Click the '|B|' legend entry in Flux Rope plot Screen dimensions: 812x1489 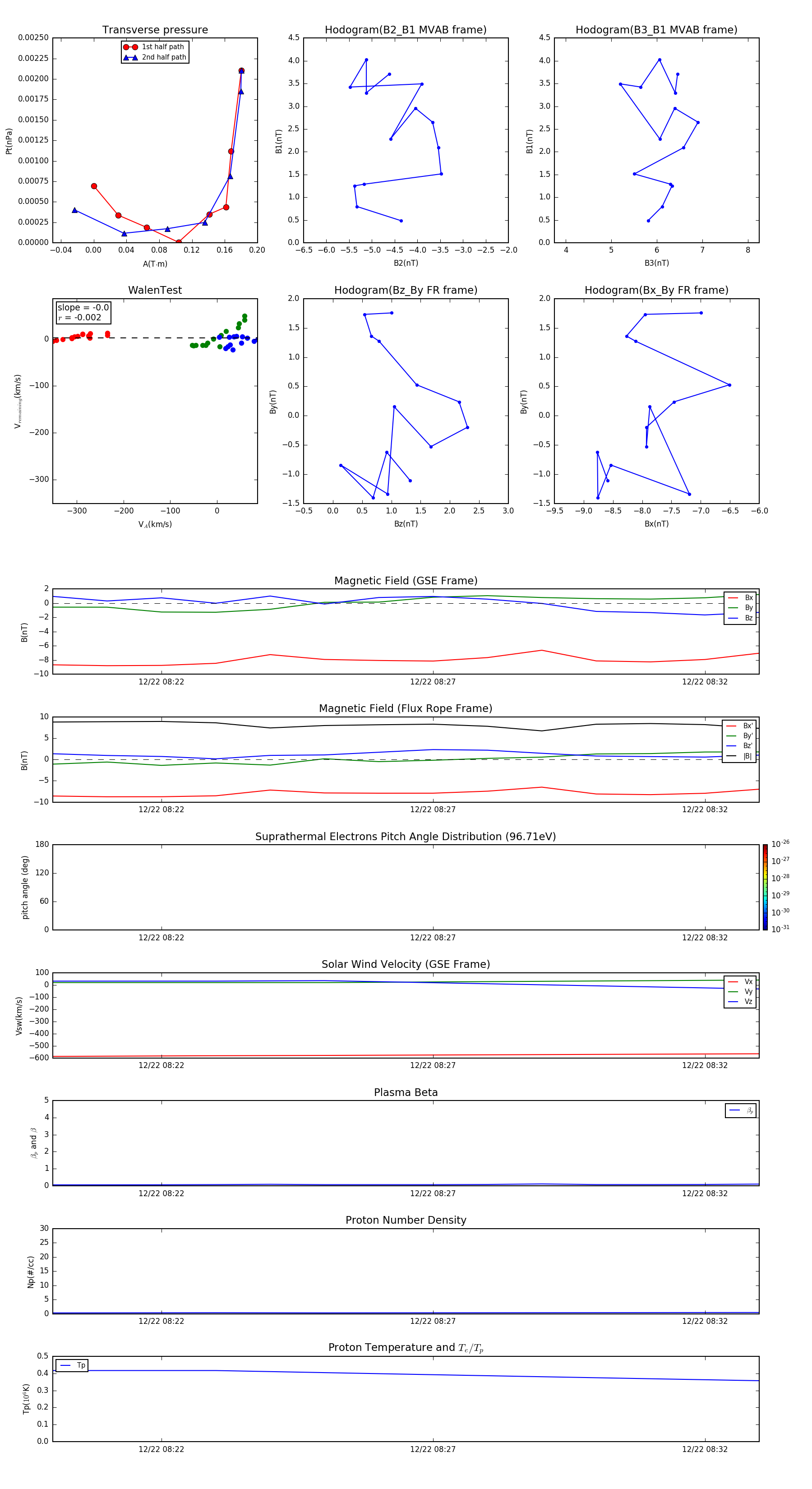coord(740,756)
